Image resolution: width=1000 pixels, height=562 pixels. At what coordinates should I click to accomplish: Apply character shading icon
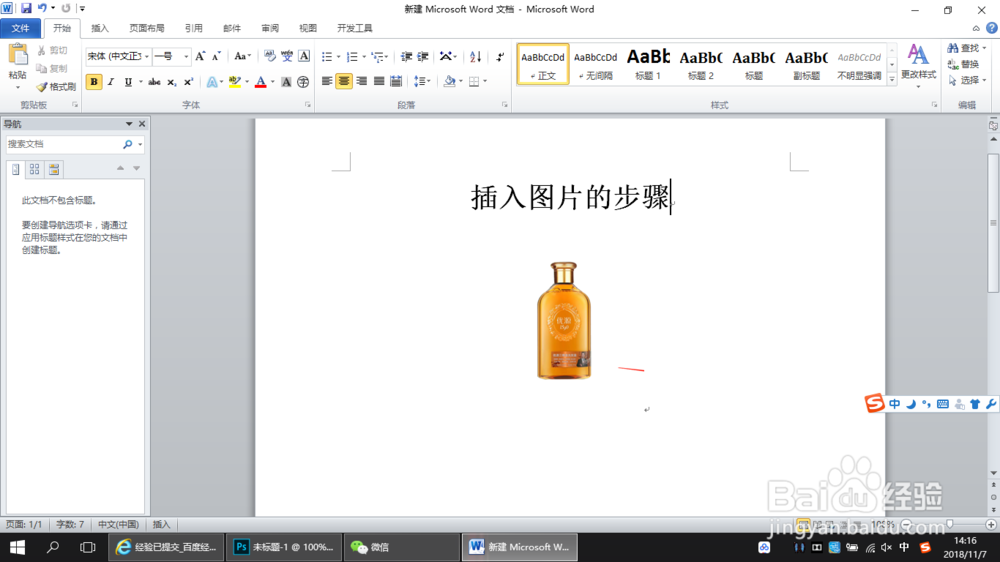[286, 82]
